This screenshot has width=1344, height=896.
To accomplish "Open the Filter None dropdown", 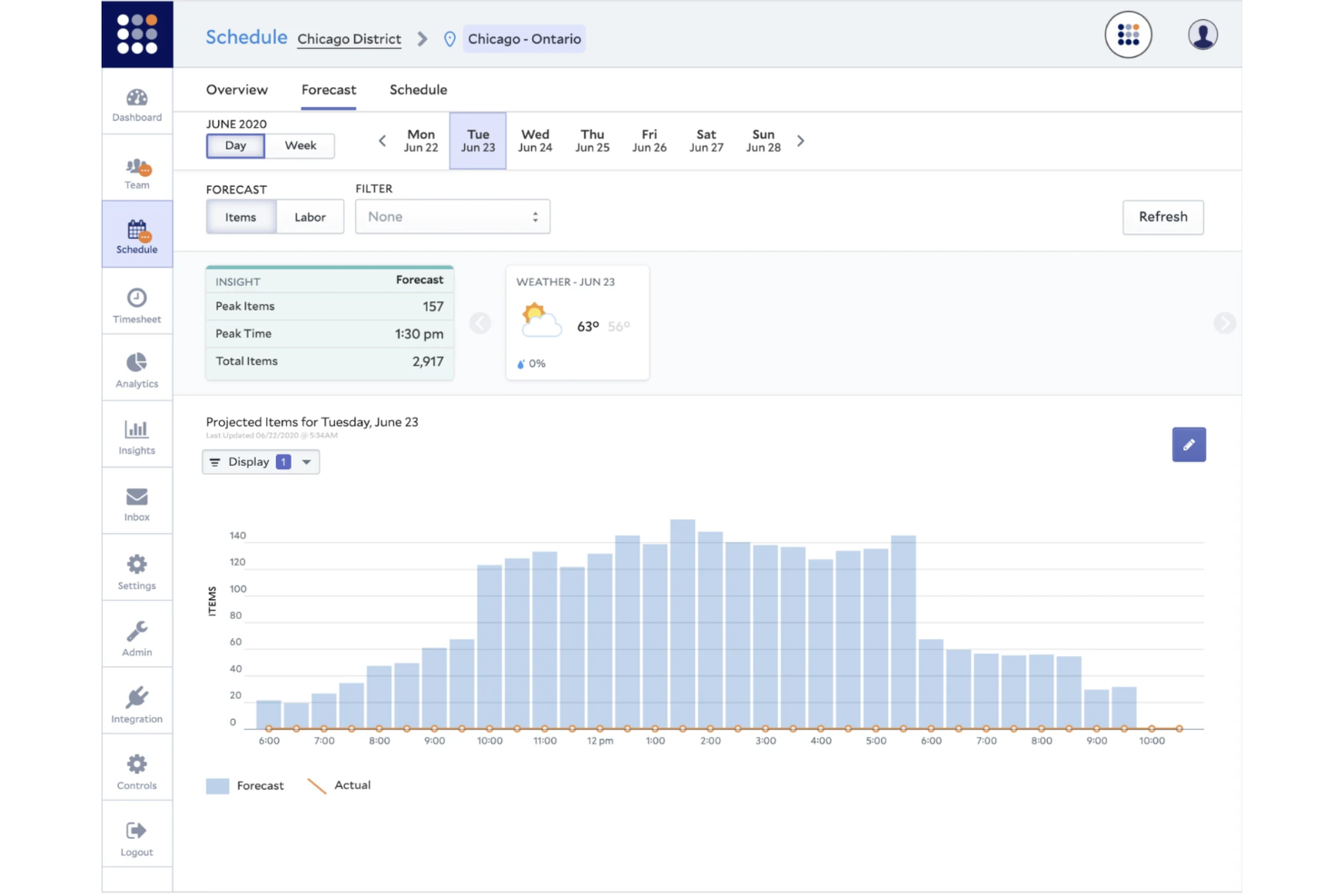I will (452, 217).
